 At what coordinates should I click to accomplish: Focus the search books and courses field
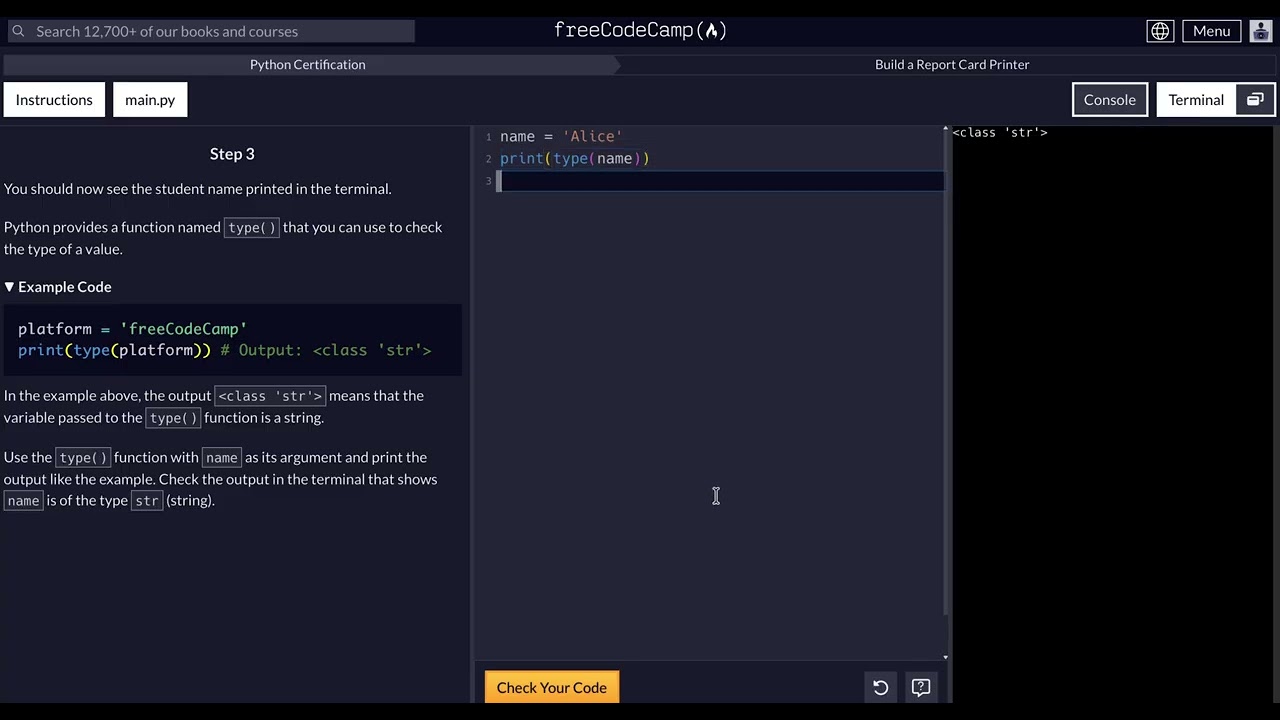coord(209,31)
